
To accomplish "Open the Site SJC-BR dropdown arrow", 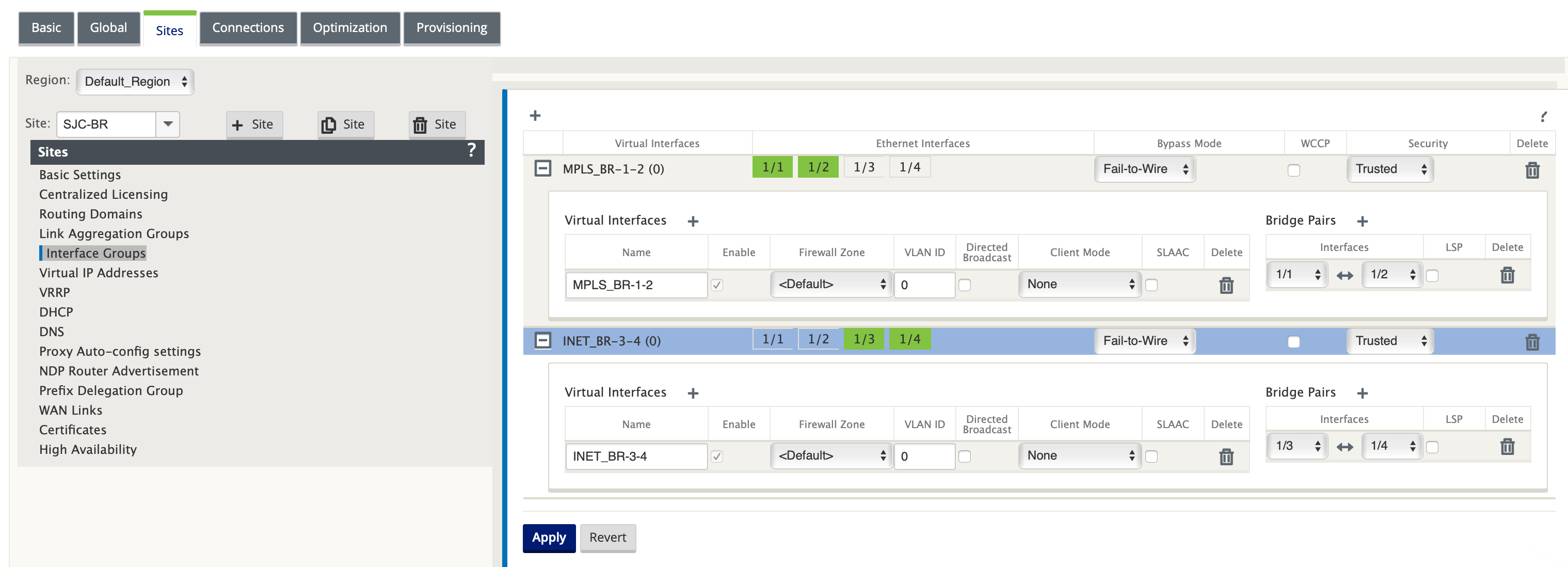I will click(x=167, y=124).
